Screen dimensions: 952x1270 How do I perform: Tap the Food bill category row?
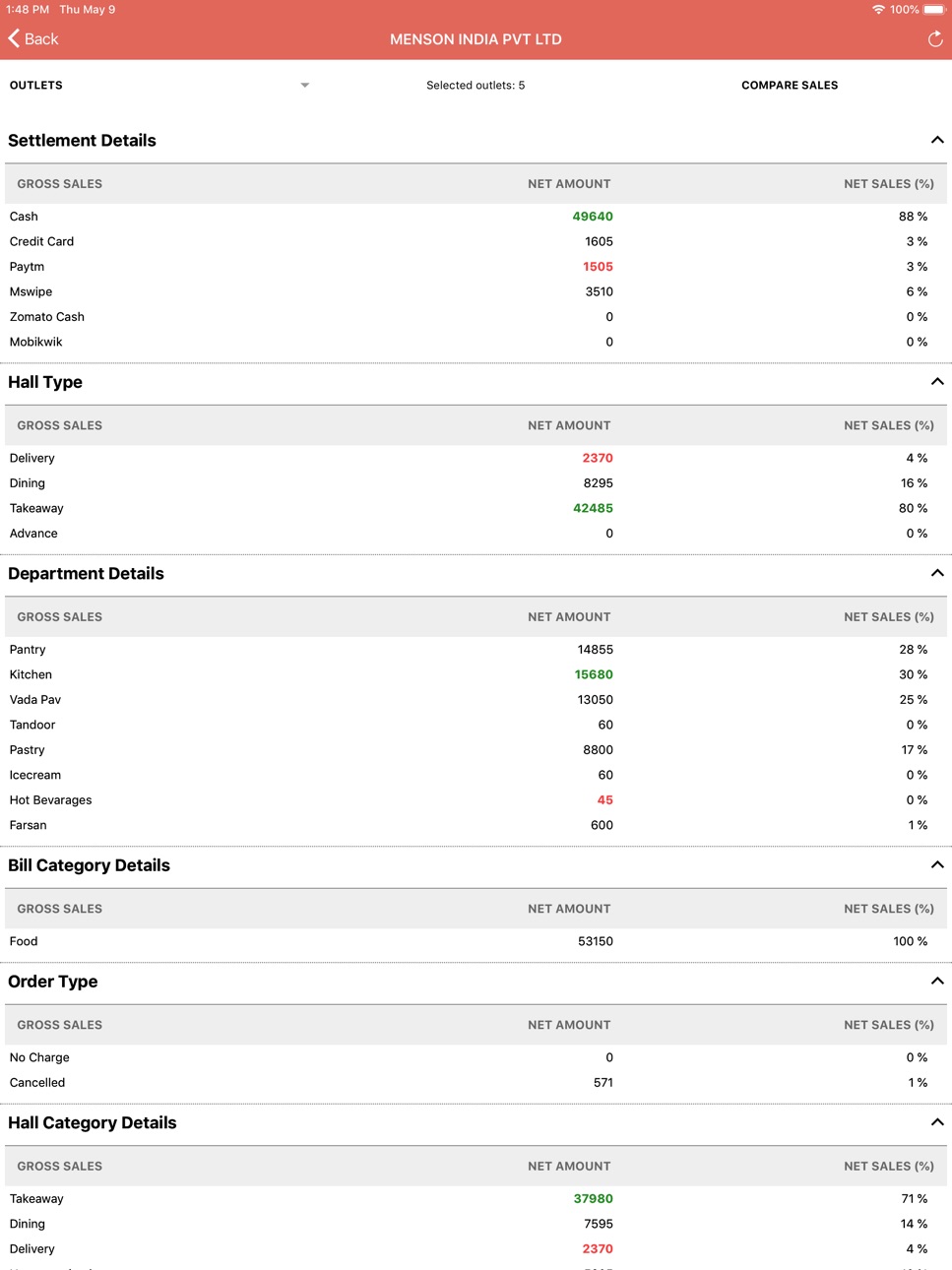[x=476, y=941]
